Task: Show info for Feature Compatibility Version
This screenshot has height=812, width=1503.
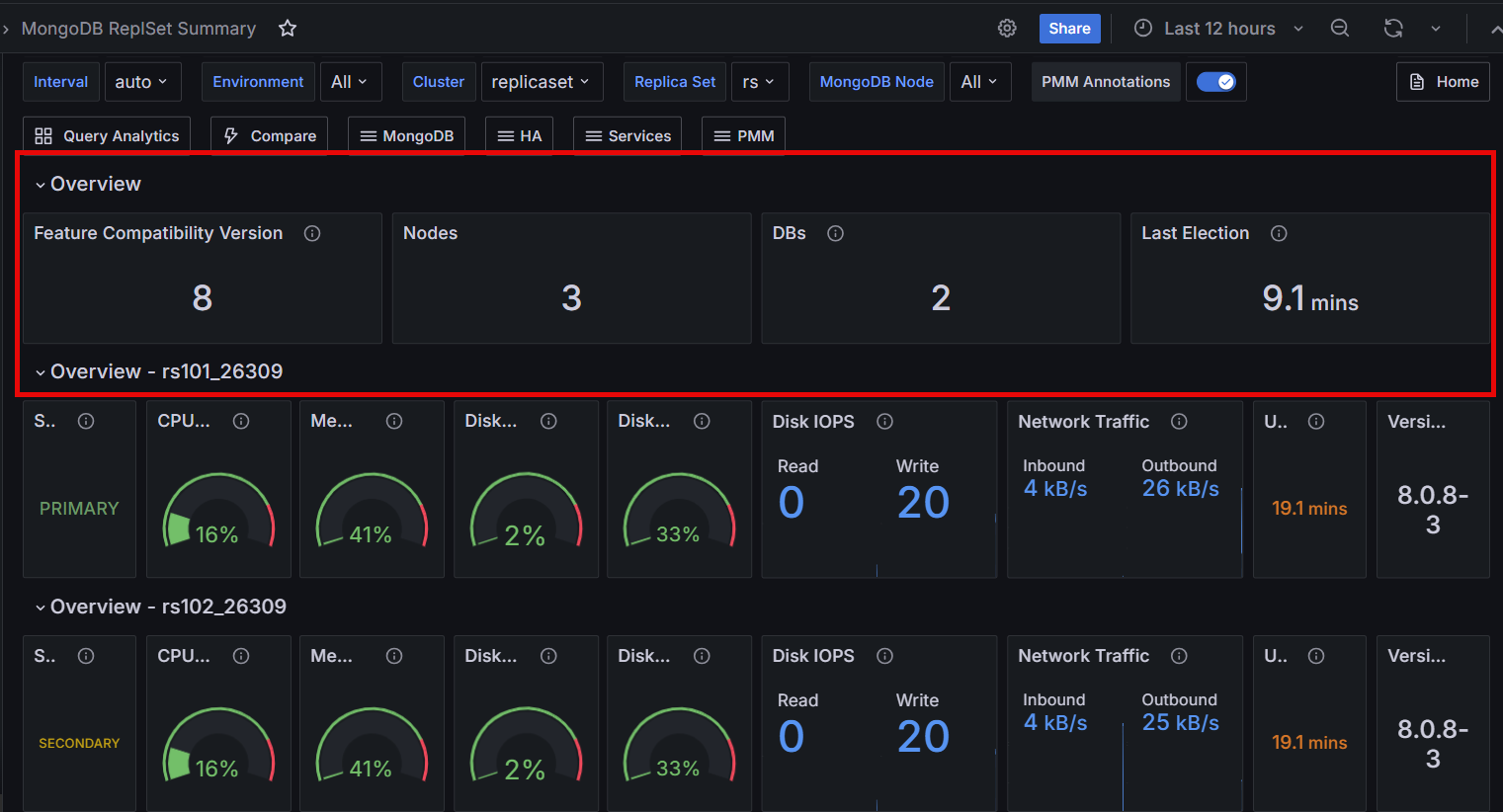Action: 312,233
